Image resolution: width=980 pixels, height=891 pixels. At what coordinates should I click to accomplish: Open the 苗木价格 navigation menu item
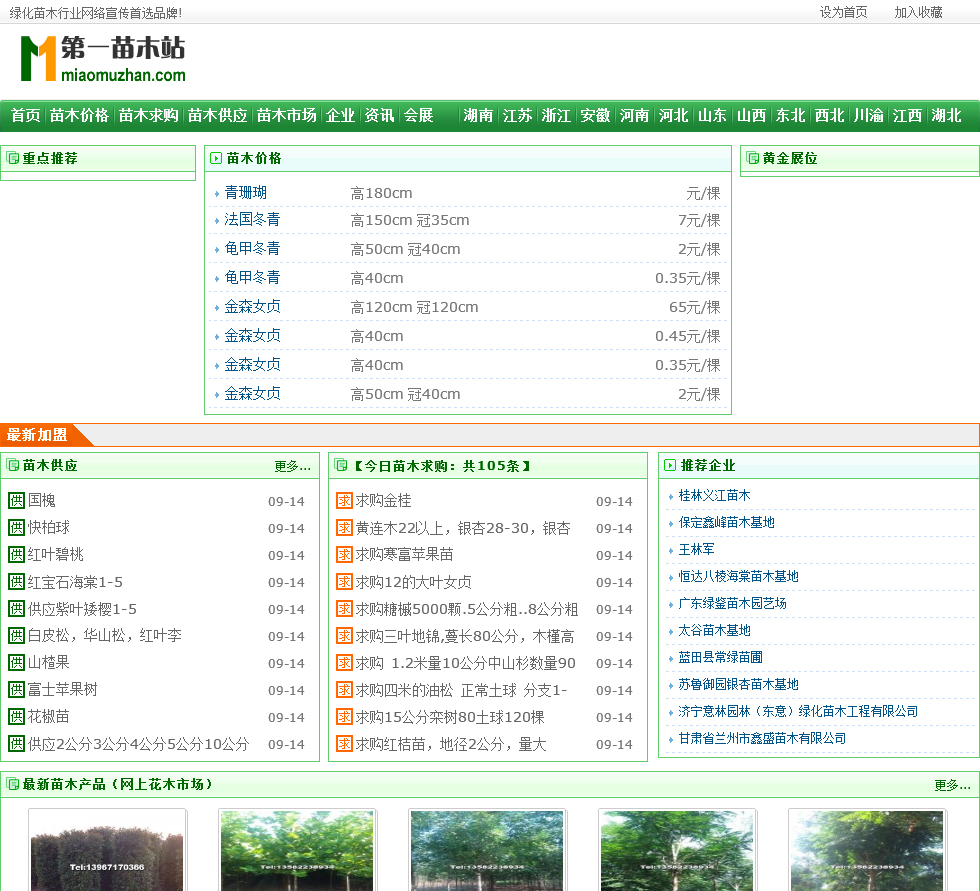[79, 115]
